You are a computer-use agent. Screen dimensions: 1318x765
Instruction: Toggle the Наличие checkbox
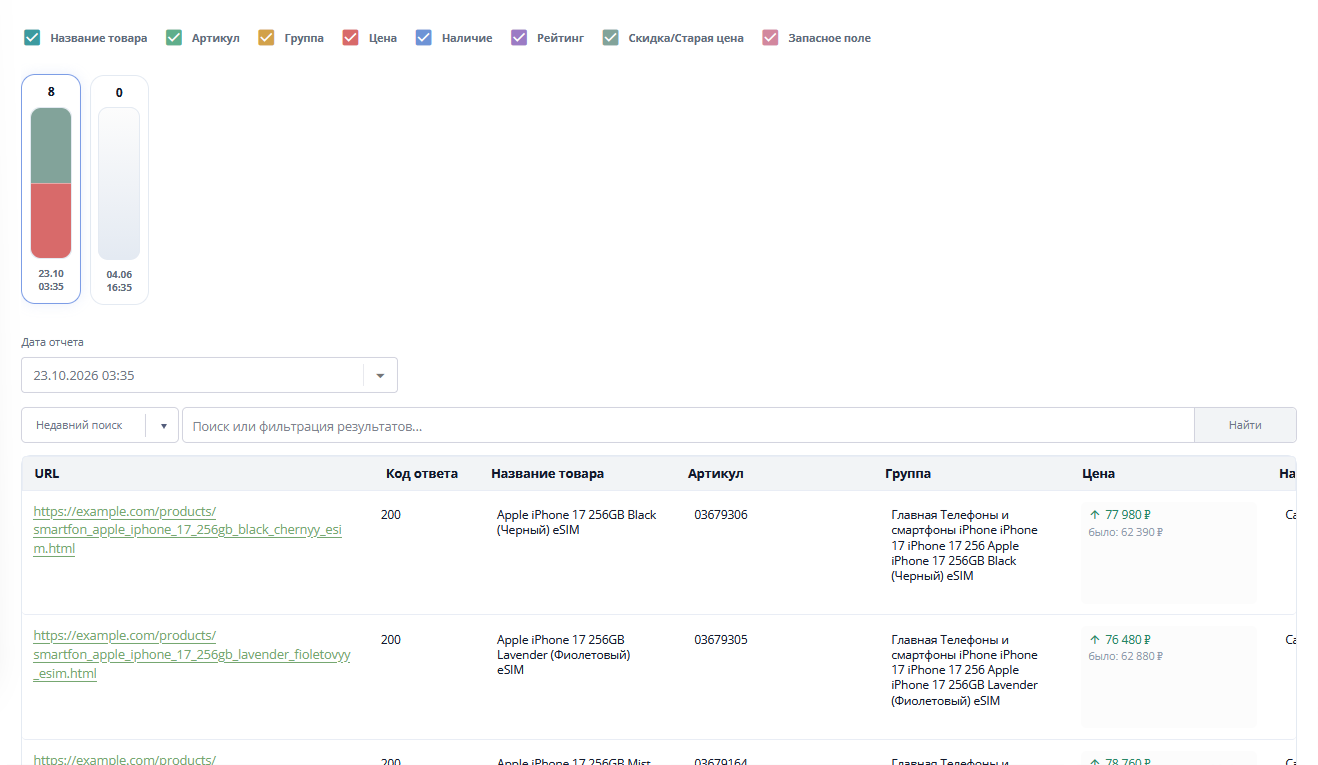(x=424, y=38)
